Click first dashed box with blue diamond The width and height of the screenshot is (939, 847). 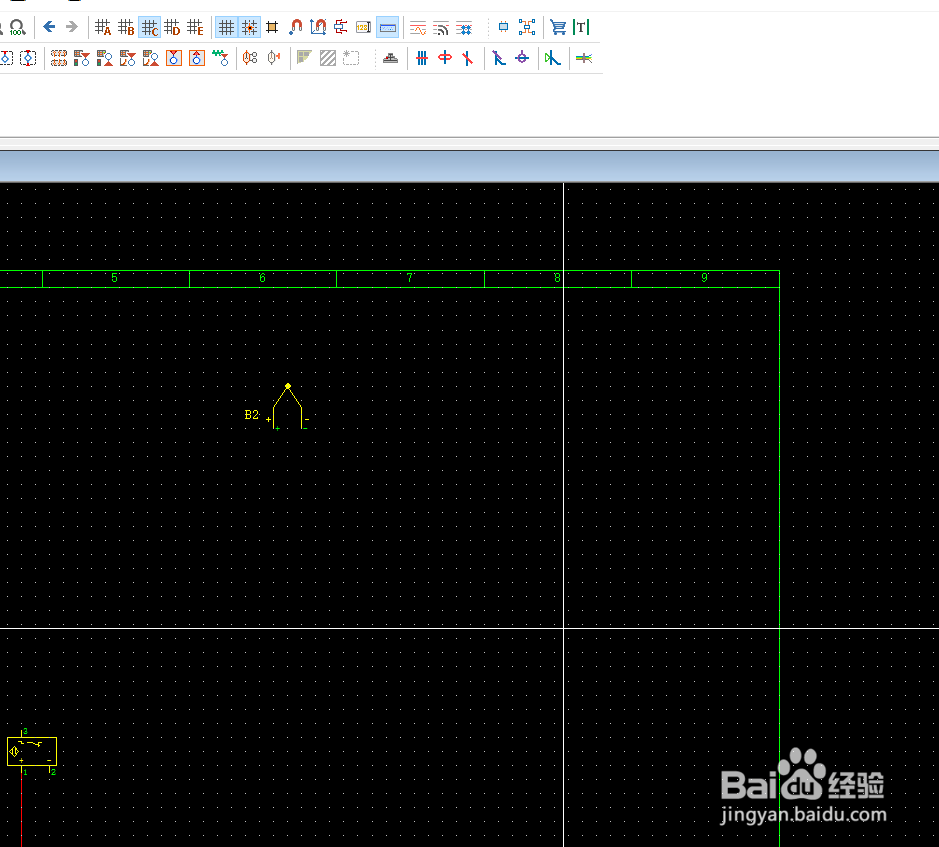(6, 58)
